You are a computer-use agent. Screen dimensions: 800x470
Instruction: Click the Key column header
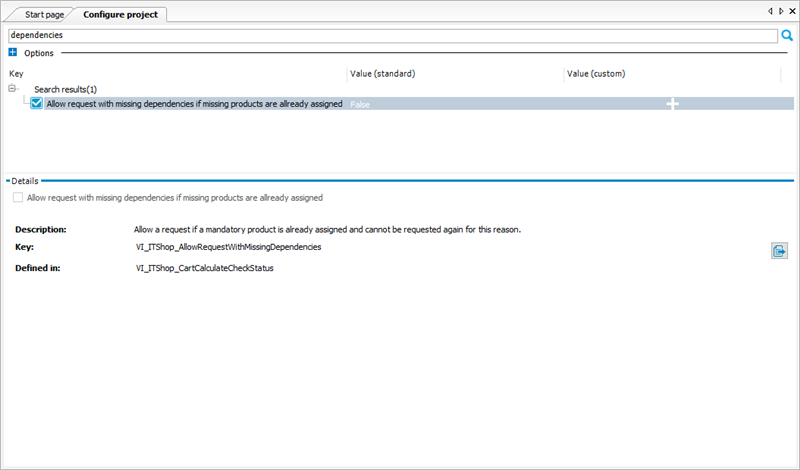coord(178,73)
